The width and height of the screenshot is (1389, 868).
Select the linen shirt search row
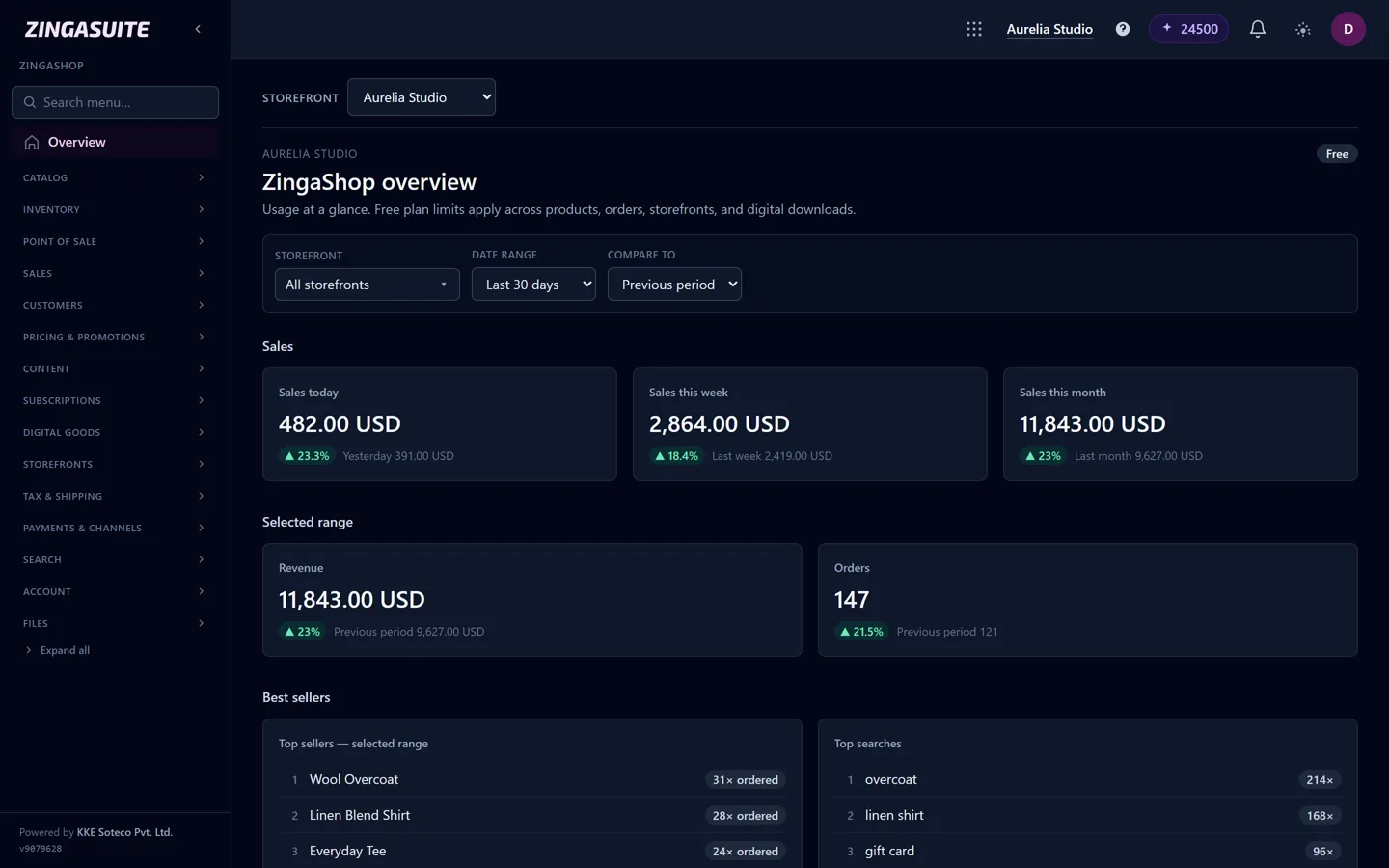[x=1088, y=815]
